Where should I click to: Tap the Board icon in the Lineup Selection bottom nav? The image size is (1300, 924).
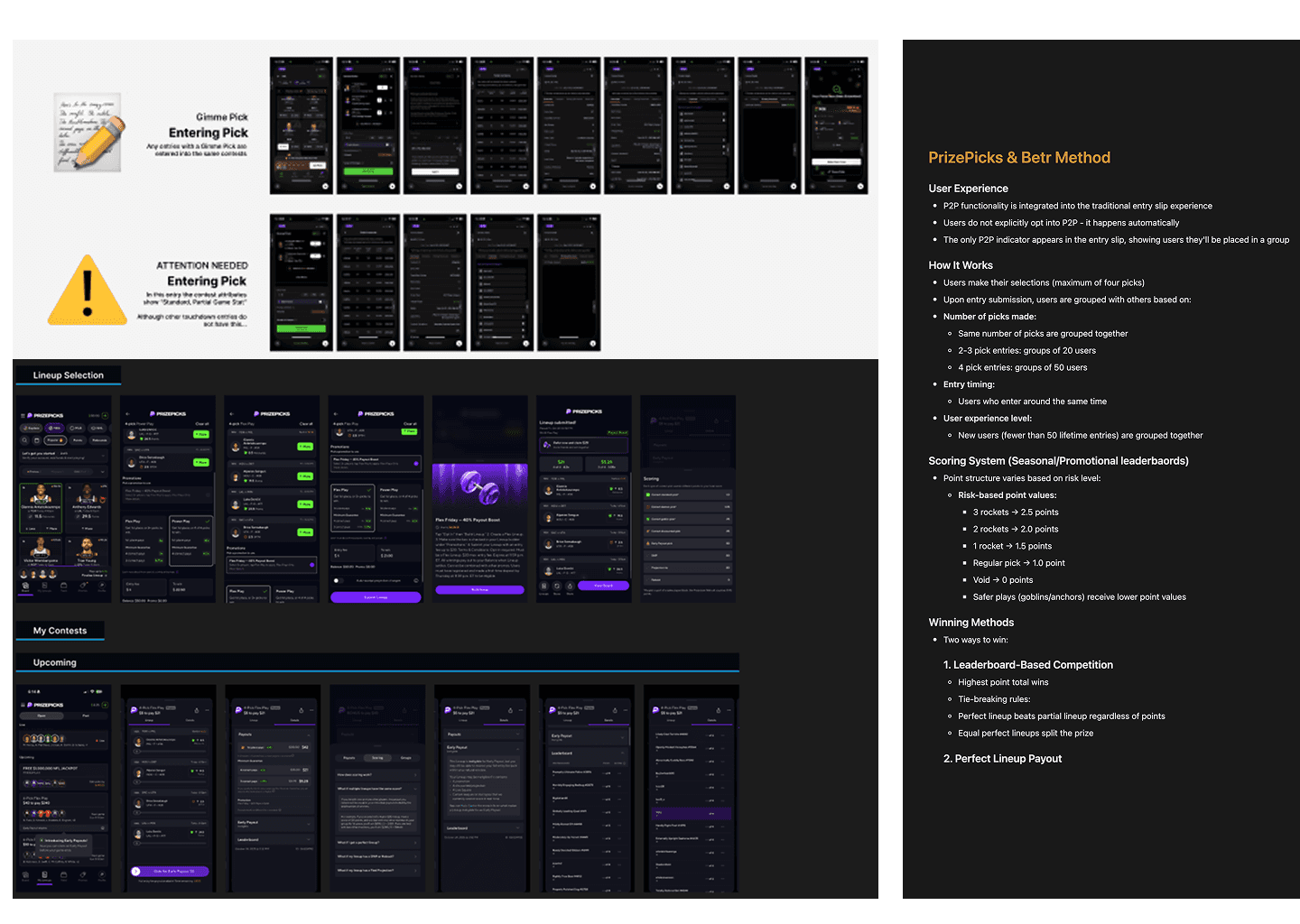pyautogui.click(x=25, y=586)
